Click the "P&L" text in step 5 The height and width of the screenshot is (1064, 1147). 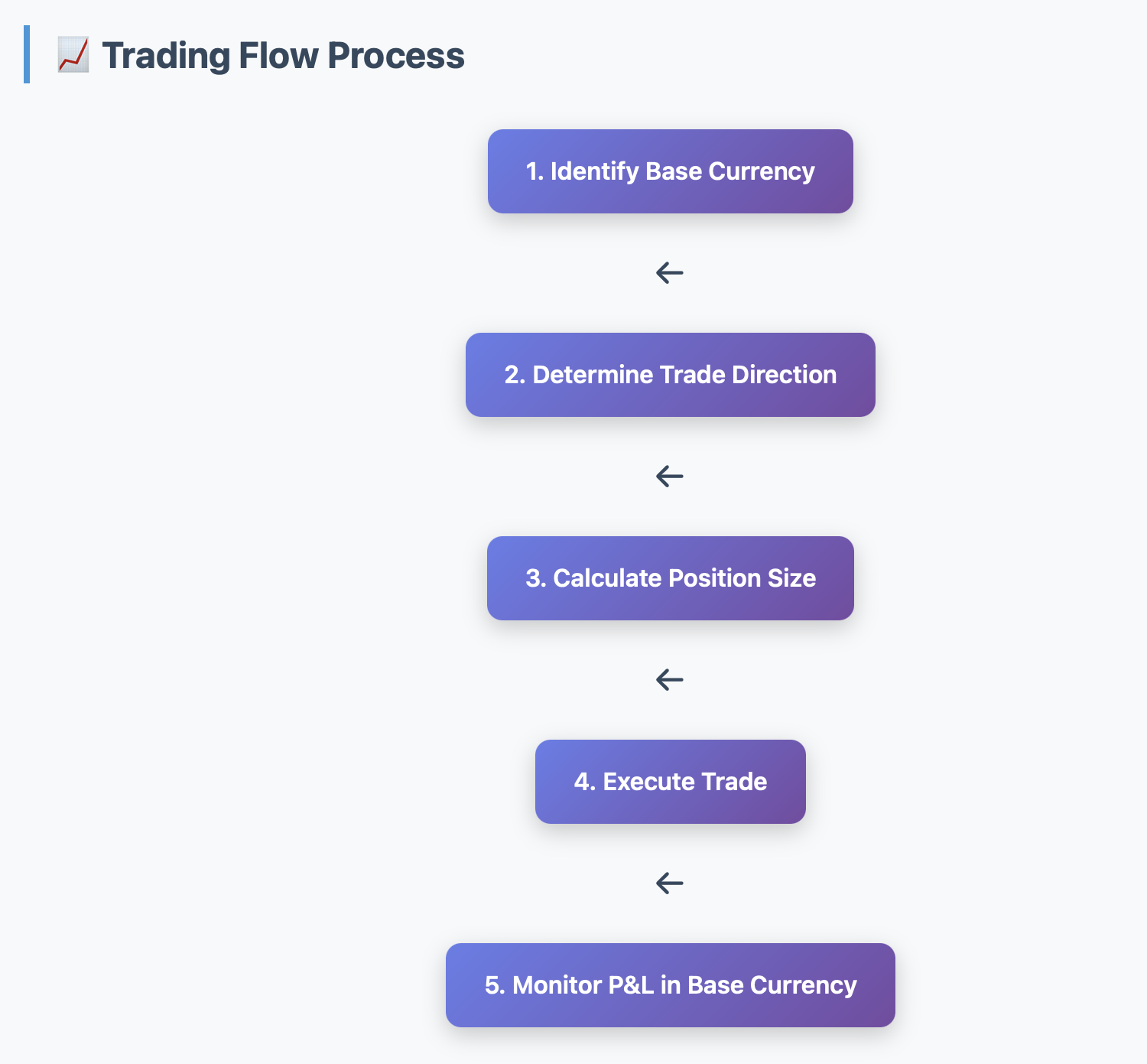point(630,985)
